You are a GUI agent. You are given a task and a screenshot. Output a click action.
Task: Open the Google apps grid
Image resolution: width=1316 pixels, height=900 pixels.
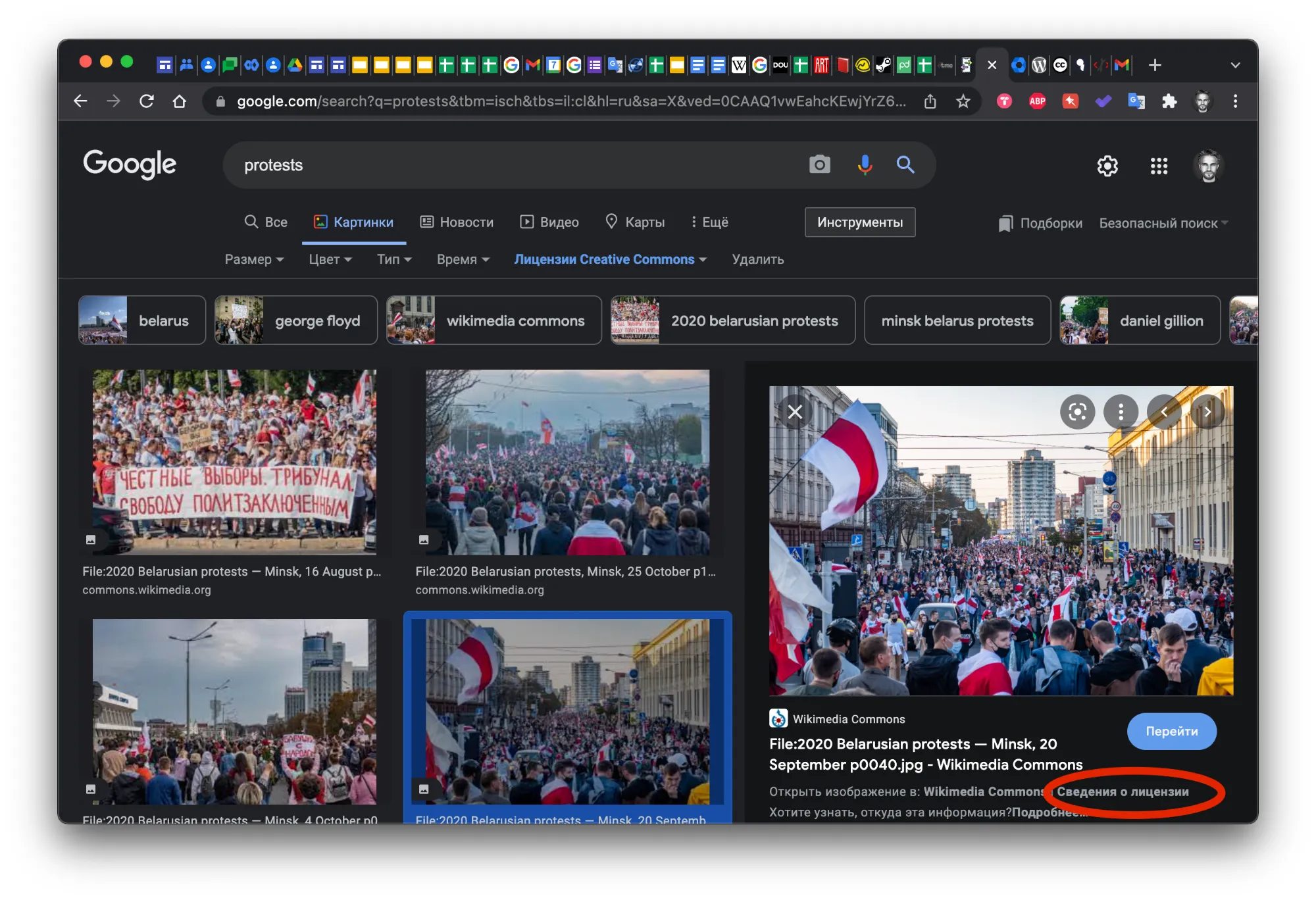click(1159, 166)
